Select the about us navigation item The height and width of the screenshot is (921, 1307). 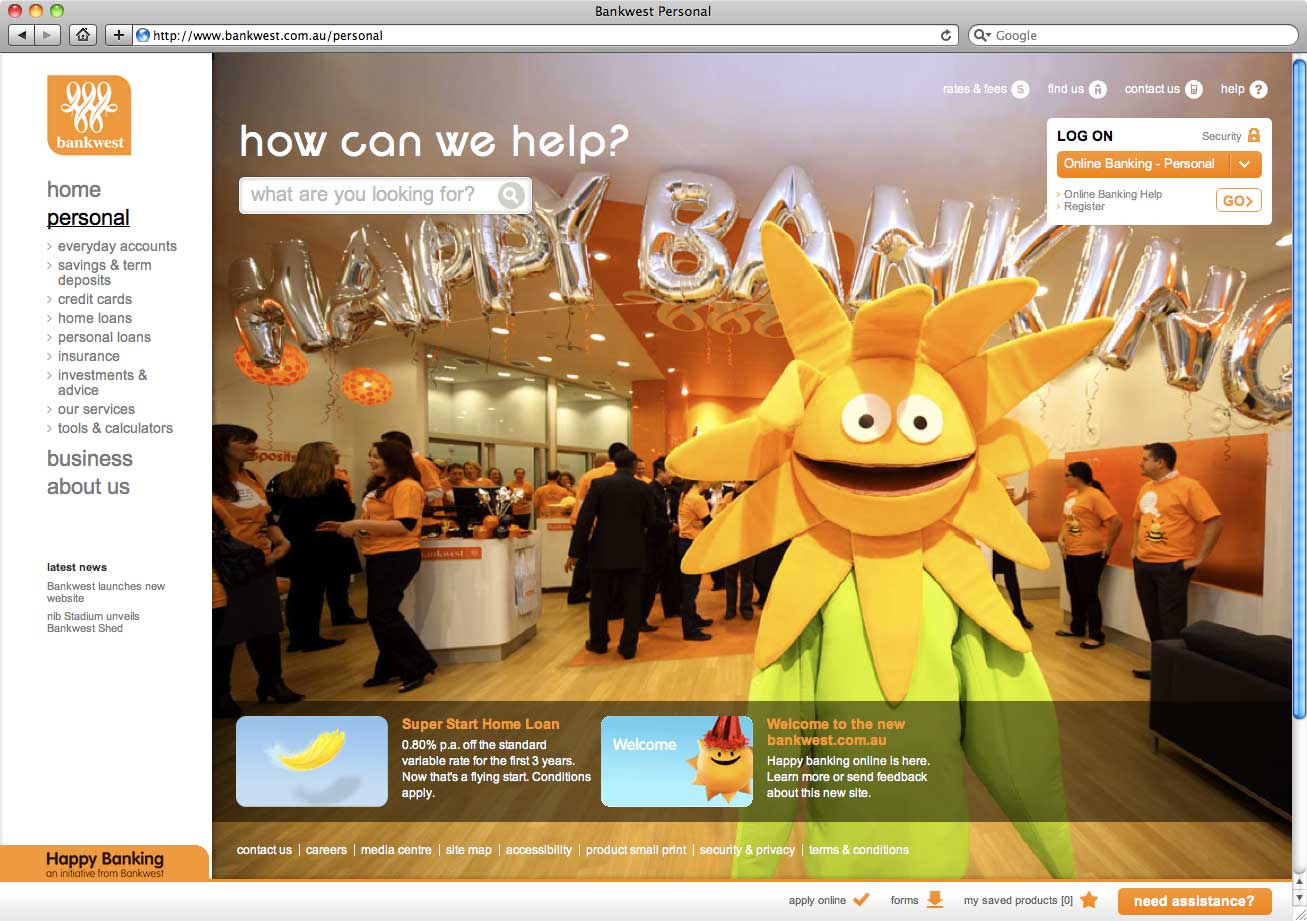click(88, 487)
